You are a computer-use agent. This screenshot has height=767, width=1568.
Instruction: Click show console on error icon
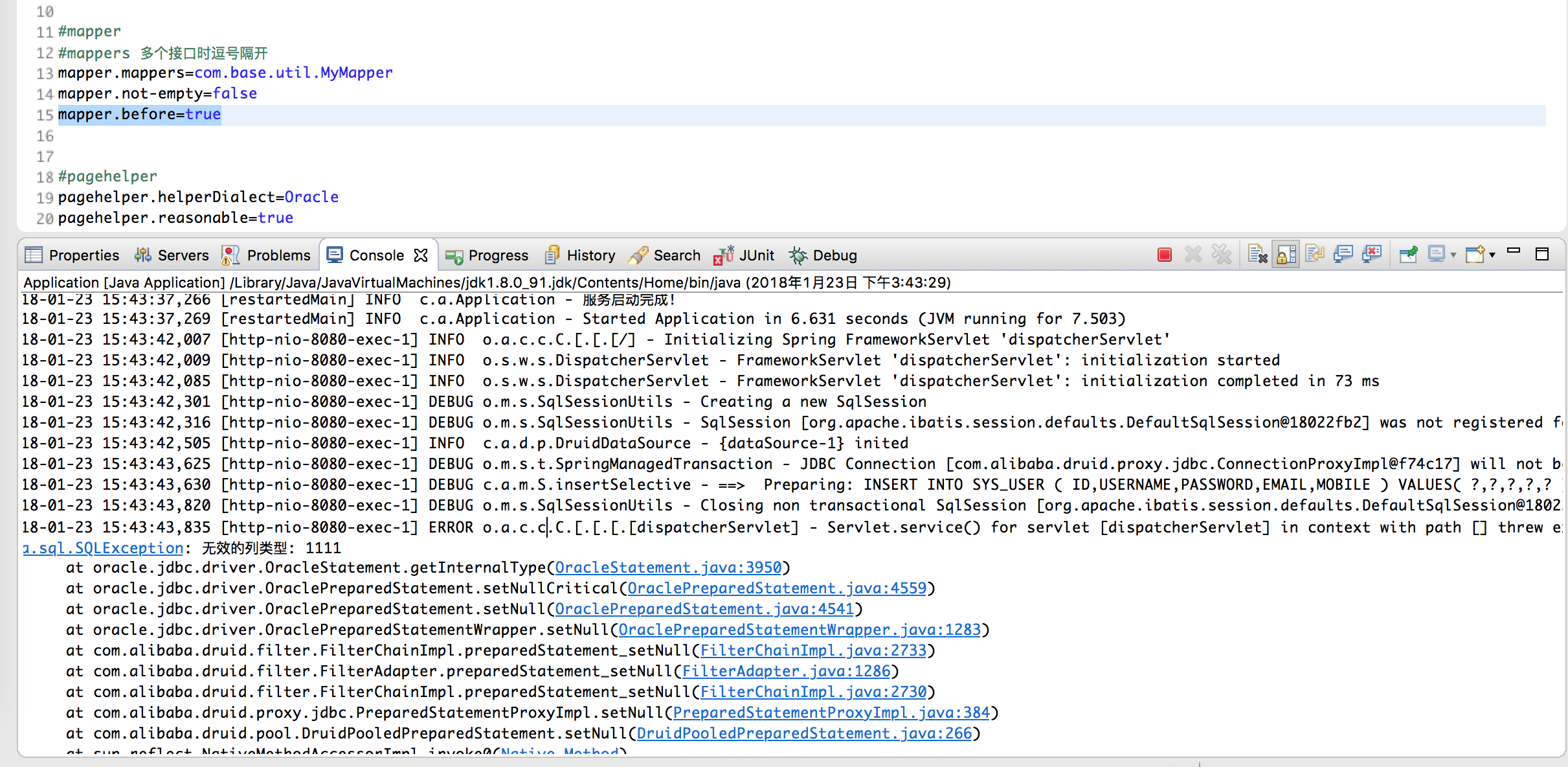coord(1371,255)
